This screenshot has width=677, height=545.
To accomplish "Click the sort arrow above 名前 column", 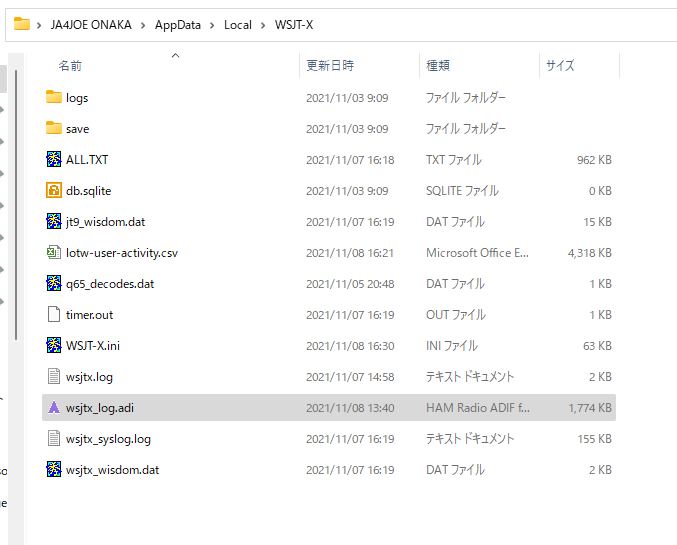I will 175,55.
